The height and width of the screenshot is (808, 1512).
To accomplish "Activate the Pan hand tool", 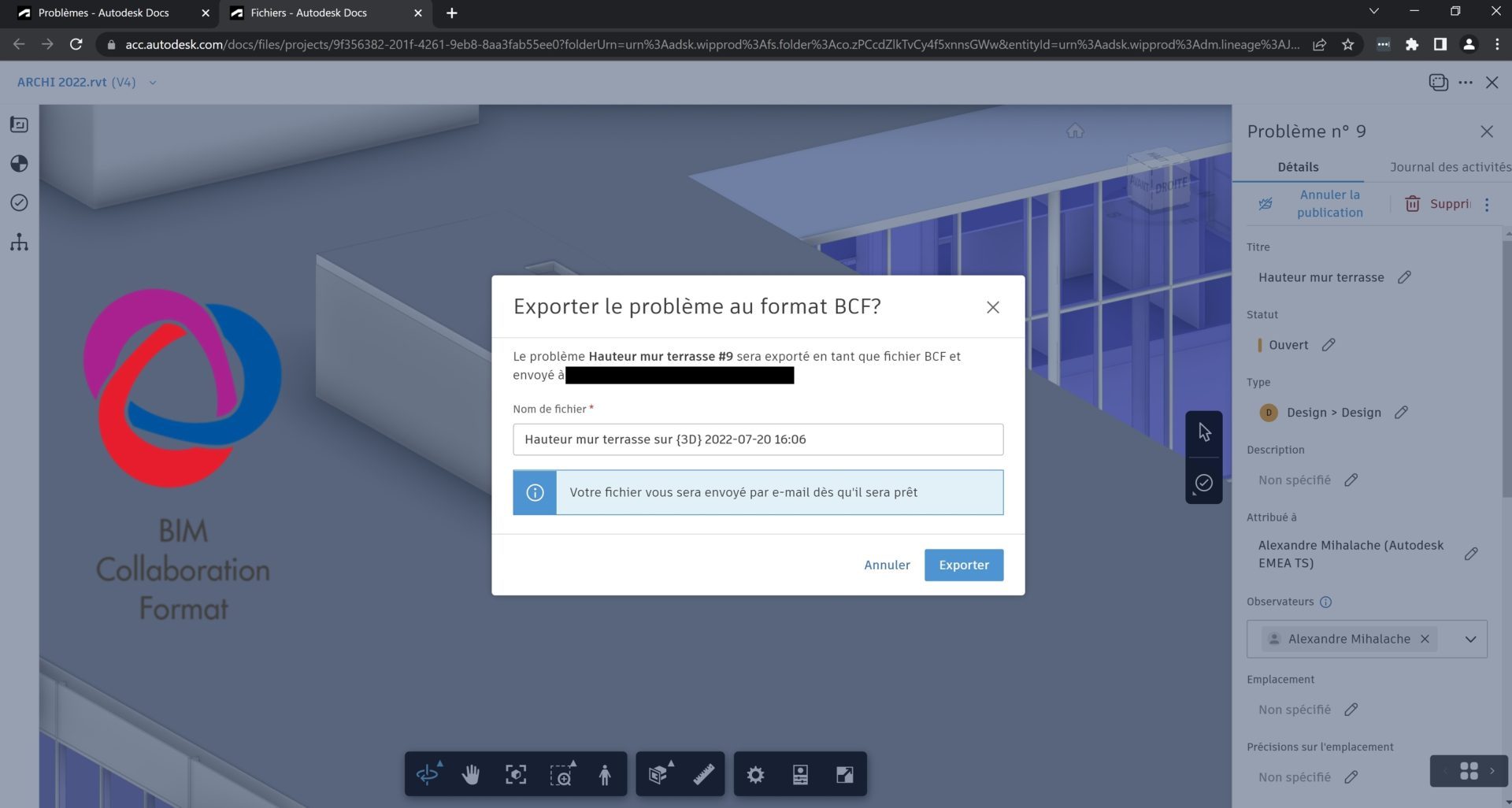I will point(471,774).
